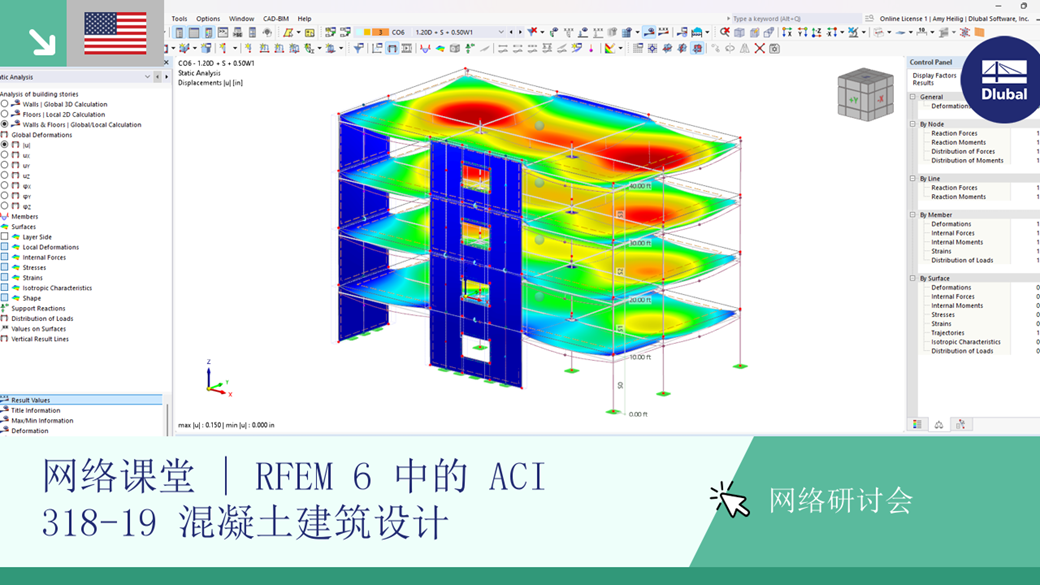Open the Help menu
Screen dimensions: 1040x585
point(304,19)
